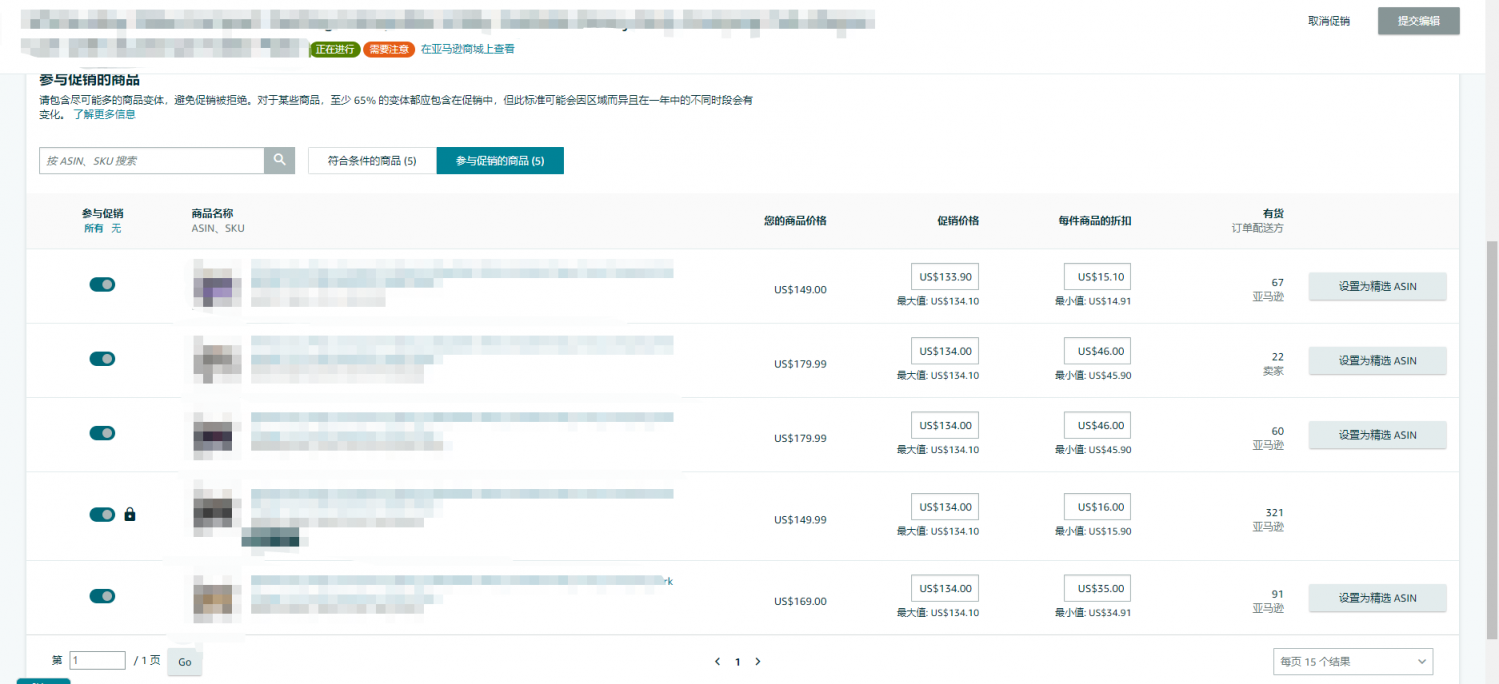
Task: Go to next page arrow
Action: point(758,662)
